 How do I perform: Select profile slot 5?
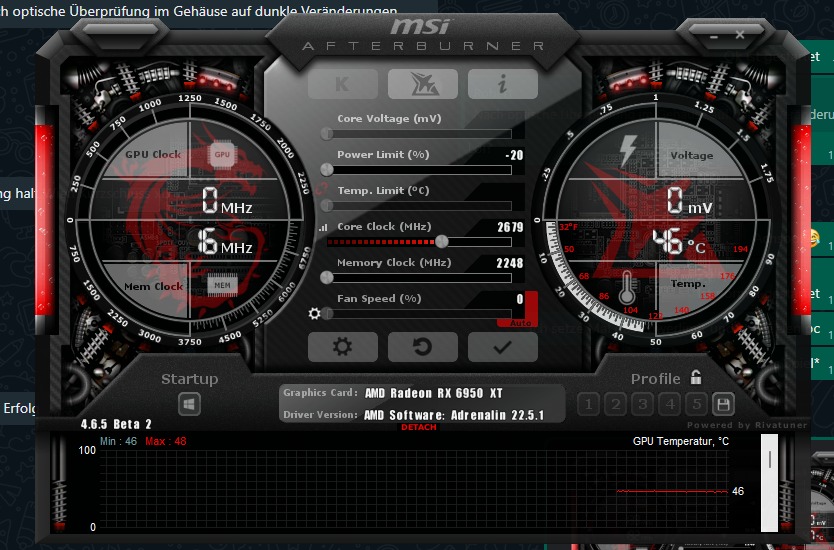[x=697, y=405]
